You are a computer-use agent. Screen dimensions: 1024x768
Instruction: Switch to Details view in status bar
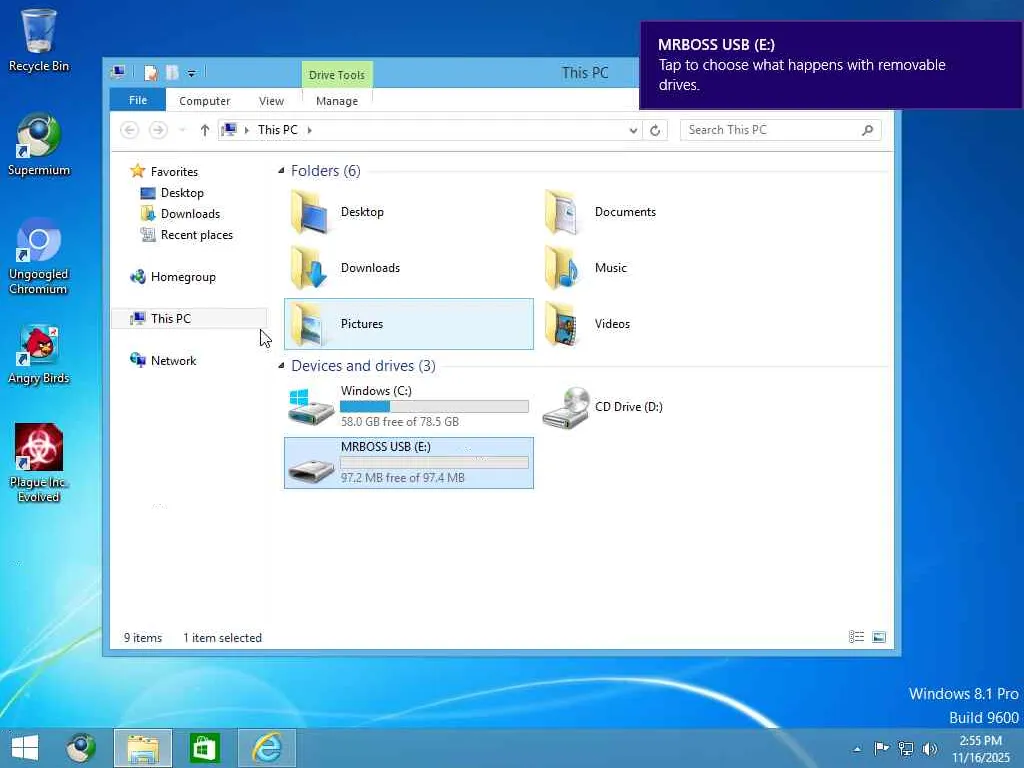click(x=856, y=637)
